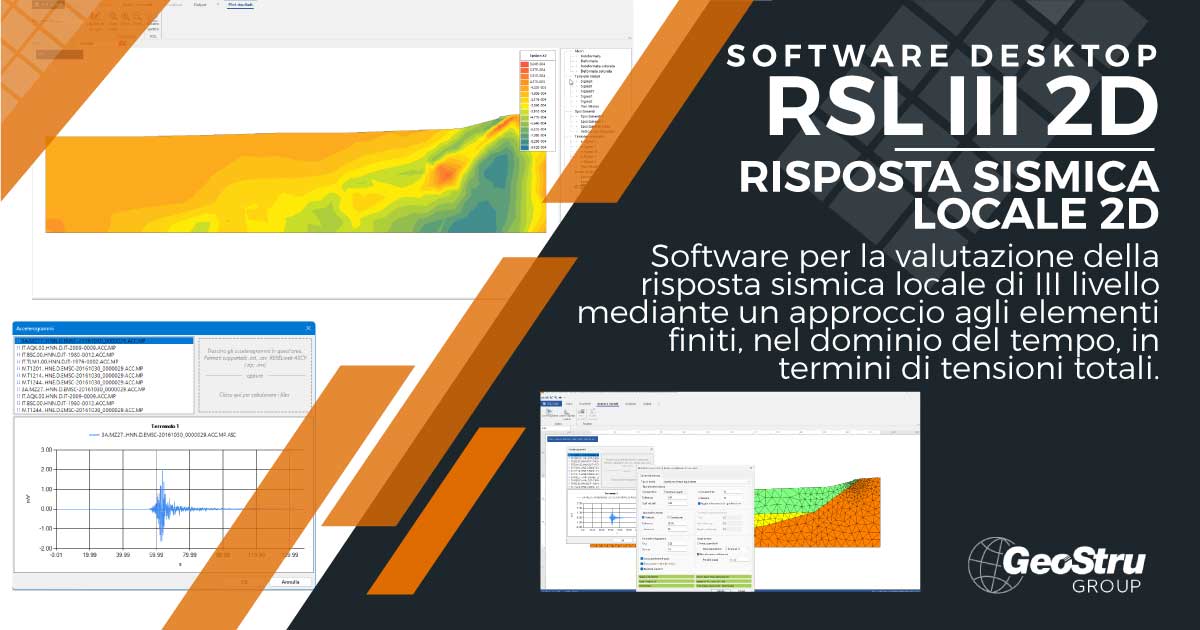Enable the highlighted blue checkbox in the parameters dialog
This screenshot has height=630, width=1200.
point(700,503)
